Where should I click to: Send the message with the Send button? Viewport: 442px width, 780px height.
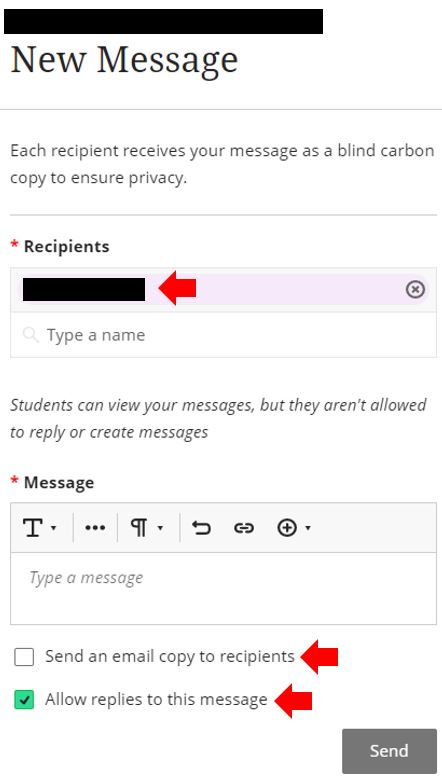pos(389,751)
